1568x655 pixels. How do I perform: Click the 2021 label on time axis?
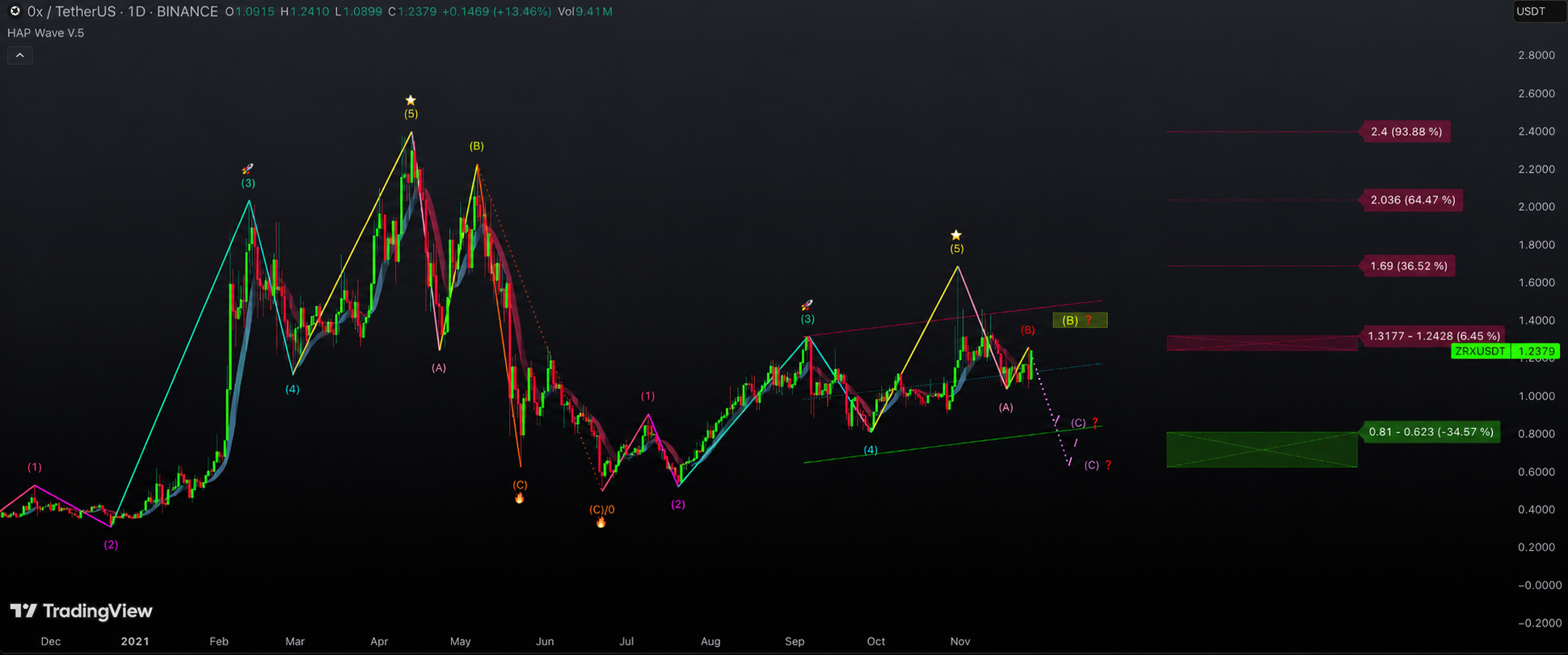(x=135, y=641)
